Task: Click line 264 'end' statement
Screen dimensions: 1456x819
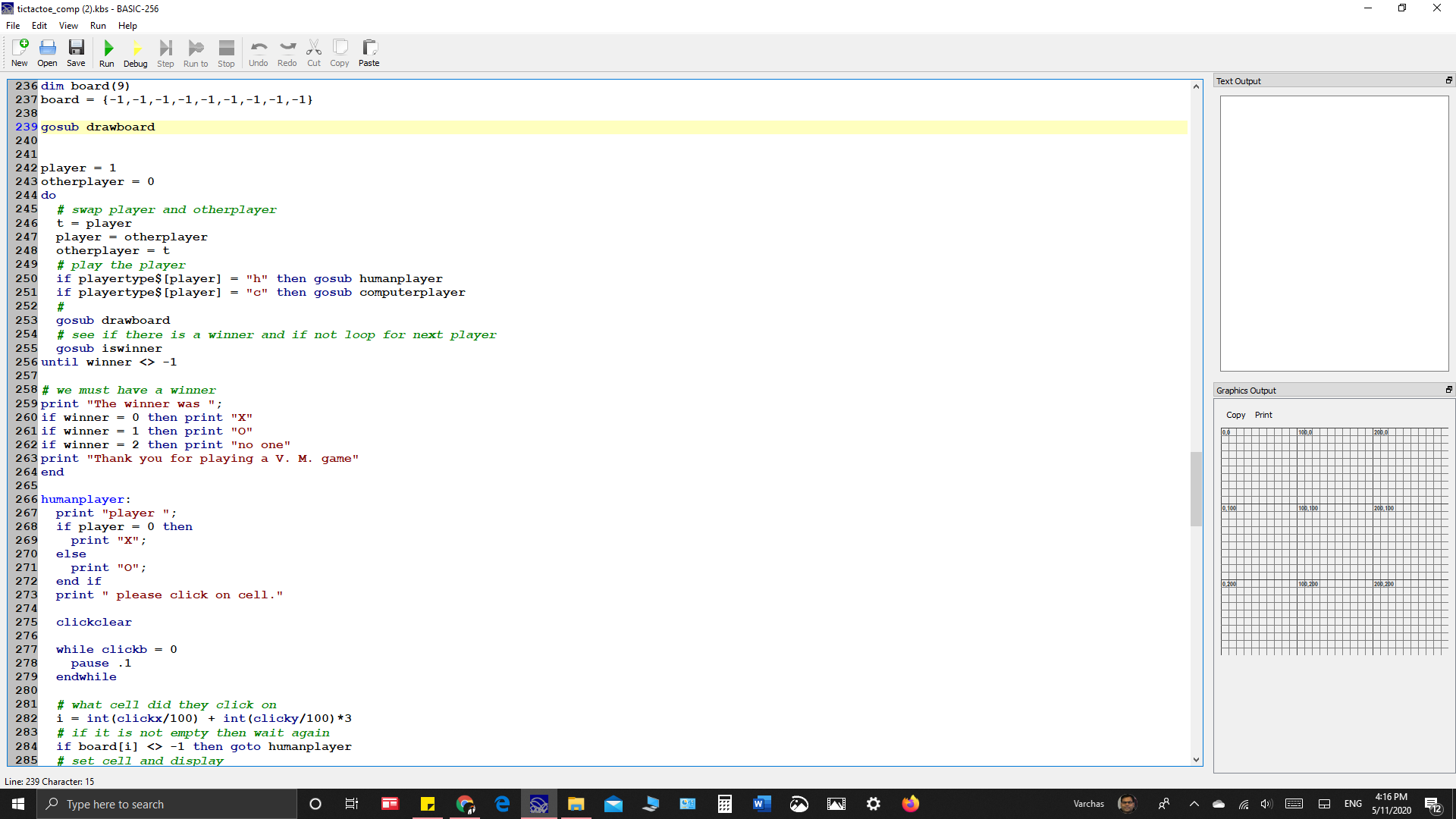Action: tap(52, 472)
